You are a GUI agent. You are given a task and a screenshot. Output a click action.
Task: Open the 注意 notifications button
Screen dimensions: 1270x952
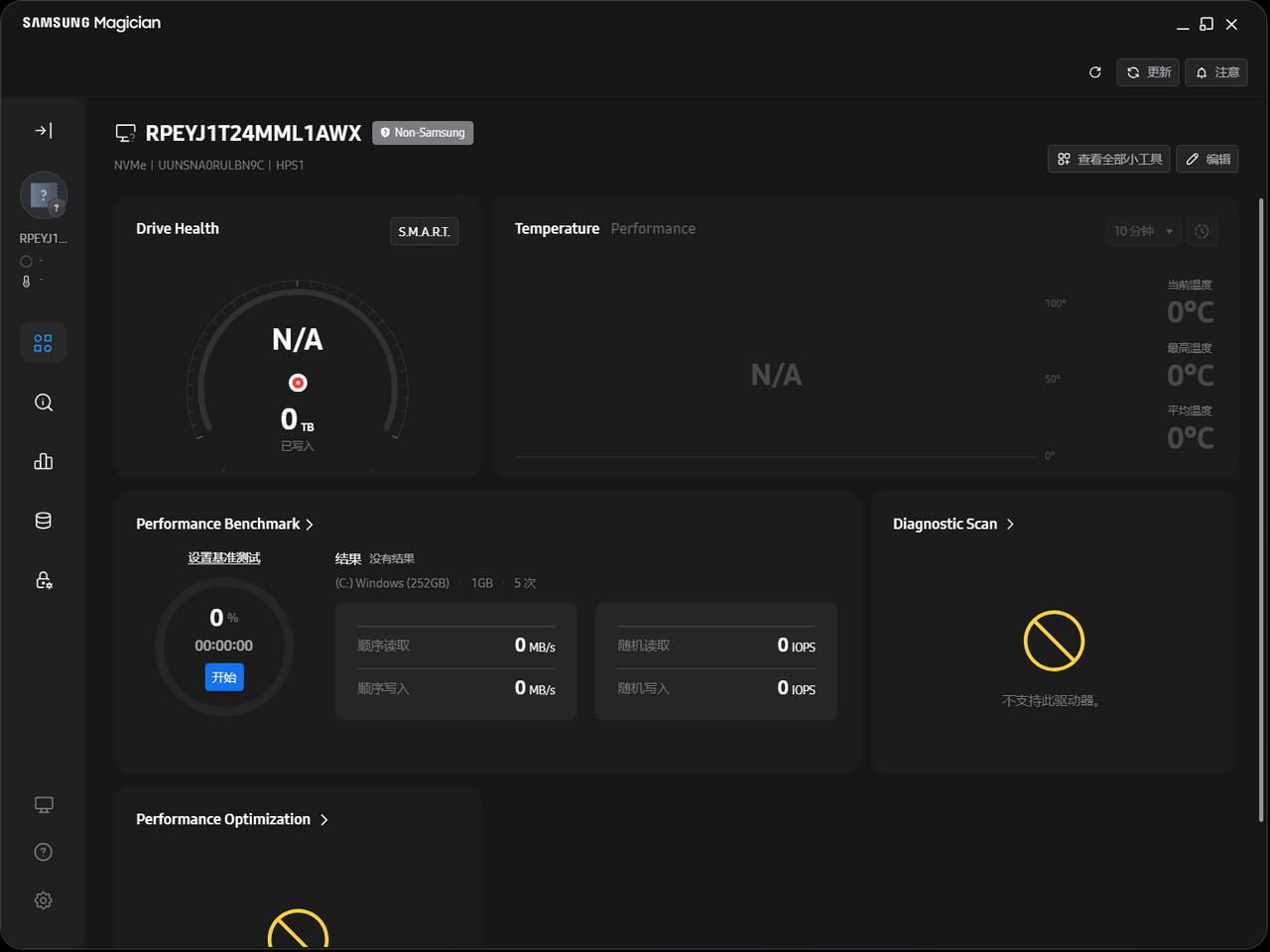[x=1216, y=72]
